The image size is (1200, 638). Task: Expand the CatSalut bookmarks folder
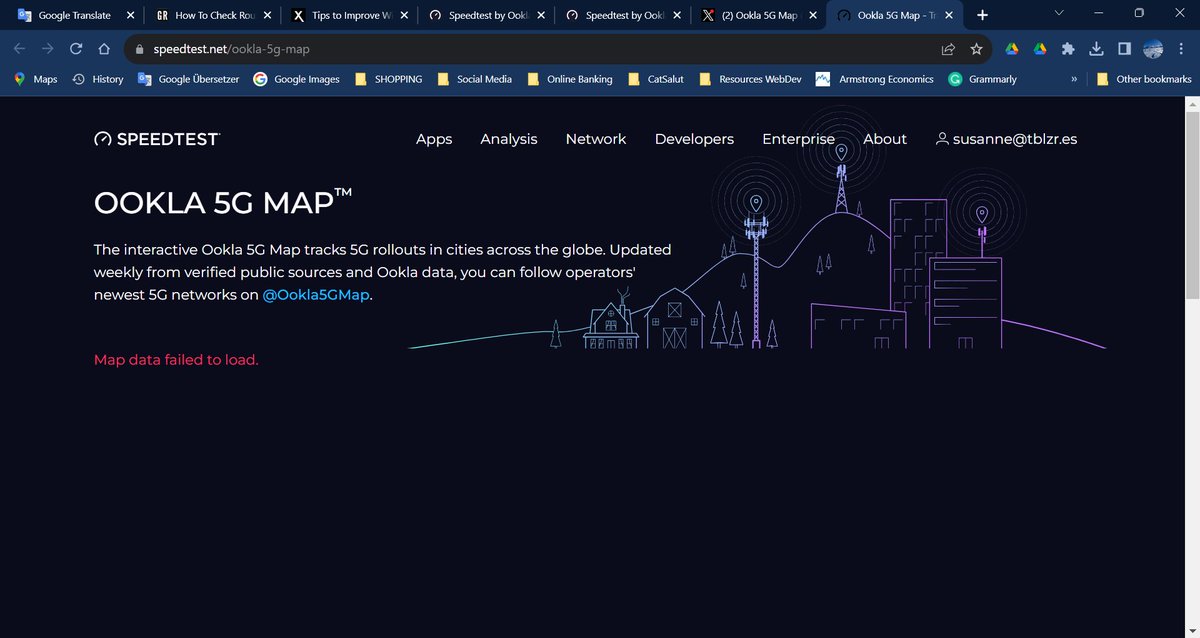pyautogui.click(x=656, y=79)
